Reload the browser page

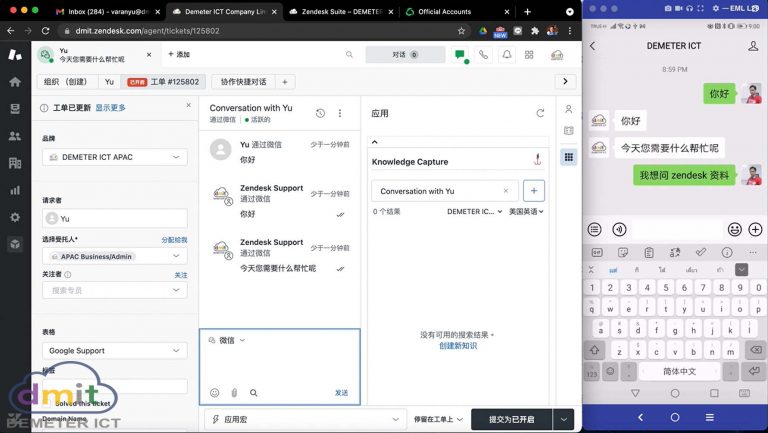[x=46, y=31]
